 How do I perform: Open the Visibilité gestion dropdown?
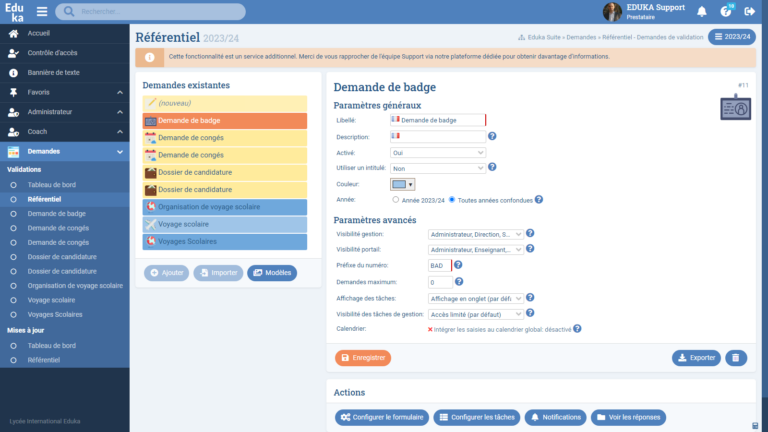(x=476, y=235)
